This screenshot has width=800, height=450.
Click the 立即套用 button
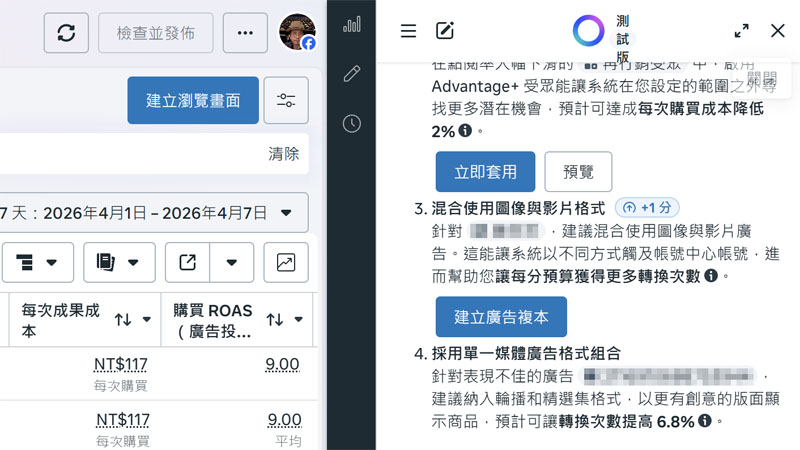pos(485,172)
